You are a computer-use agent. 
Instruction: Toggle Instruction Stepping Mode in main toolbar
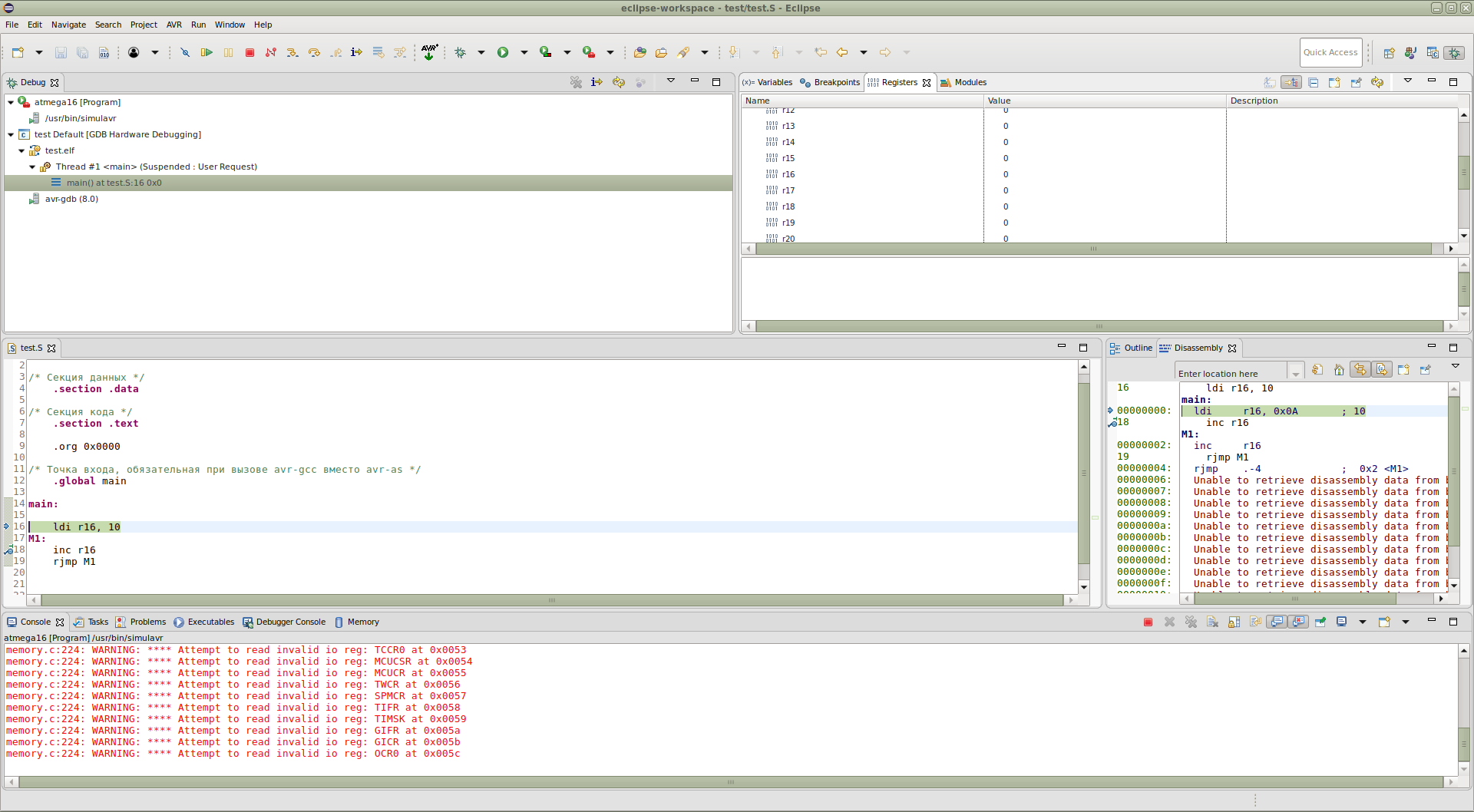356,53
